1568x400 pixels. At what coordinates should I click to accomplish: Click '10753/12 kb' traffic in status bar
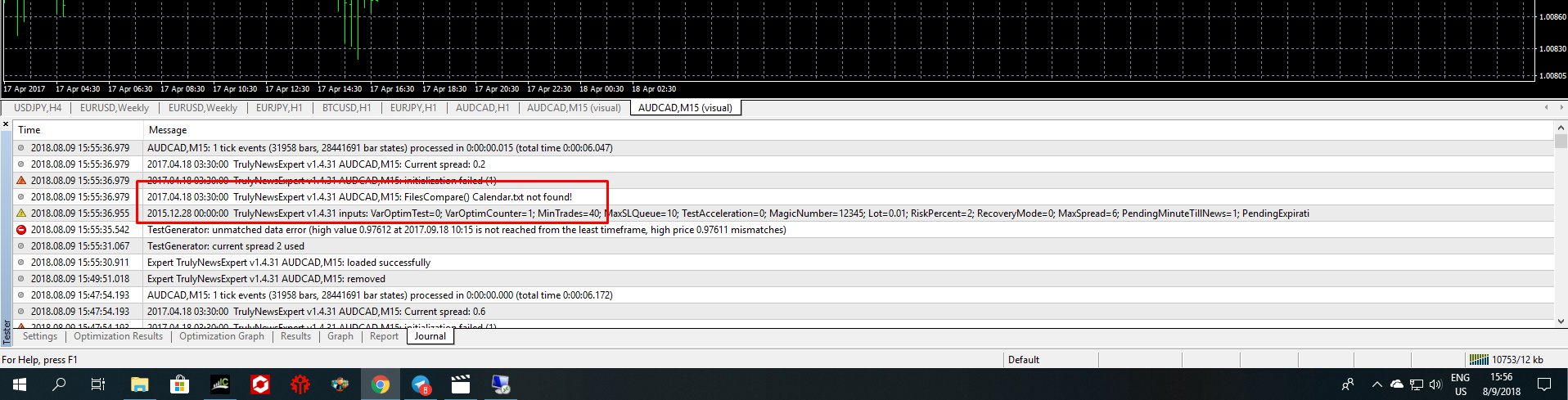click(1517, 360)
